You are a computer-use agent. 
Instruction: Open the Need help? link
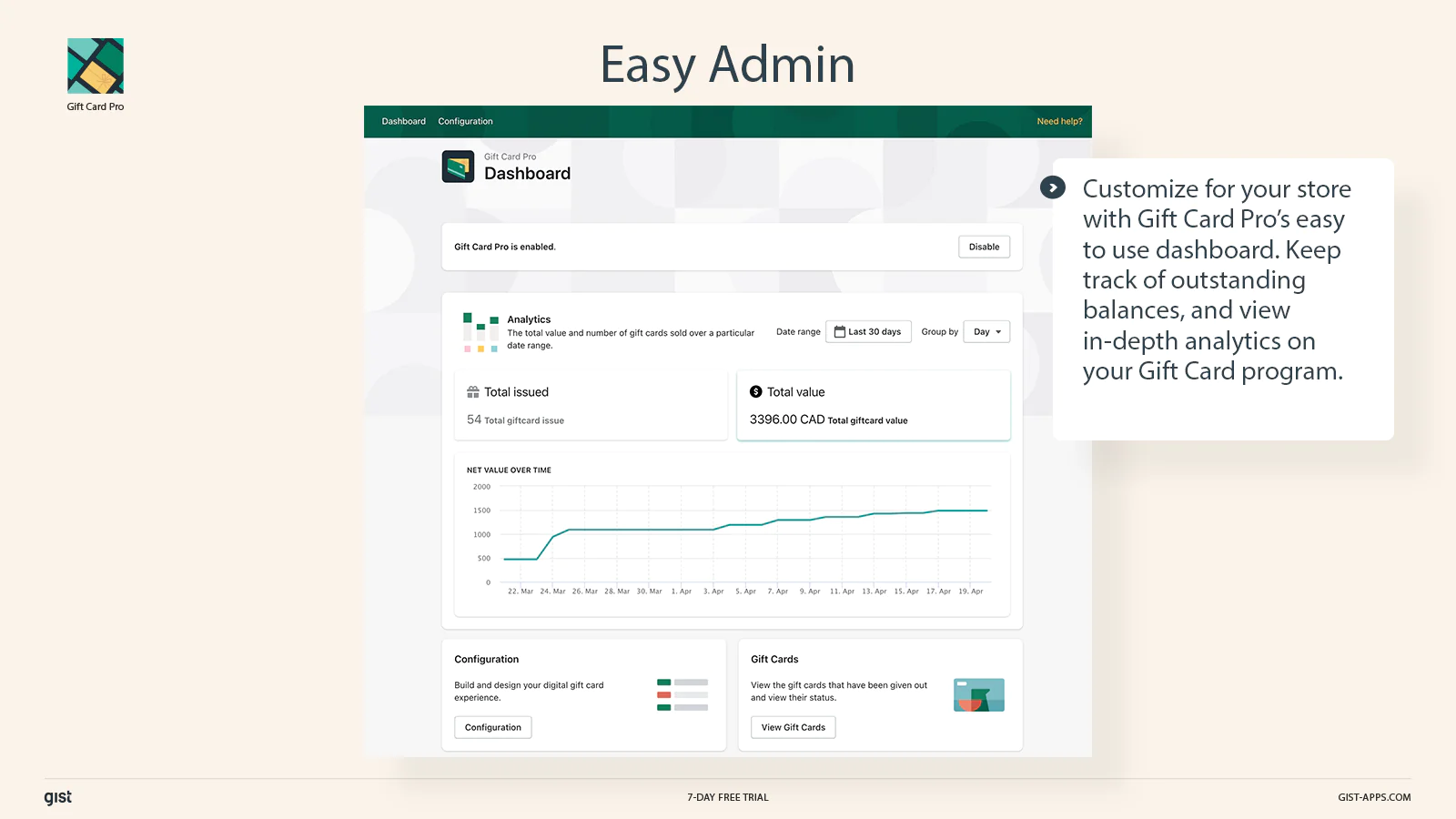coord(1059,121)
